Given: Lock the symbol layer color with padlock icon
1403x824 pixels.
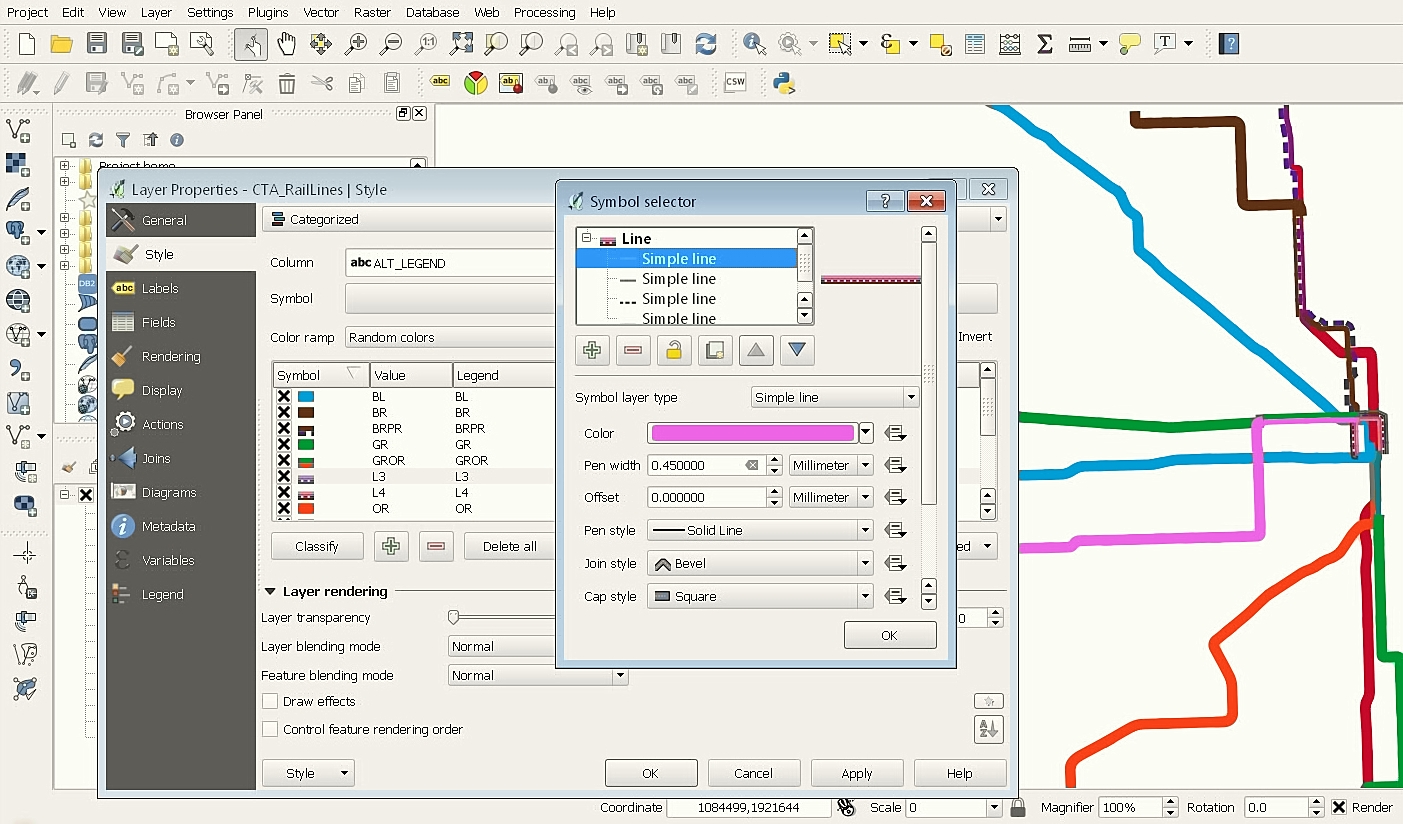Looking at the screenshot, I should click(x=674, y=350).
